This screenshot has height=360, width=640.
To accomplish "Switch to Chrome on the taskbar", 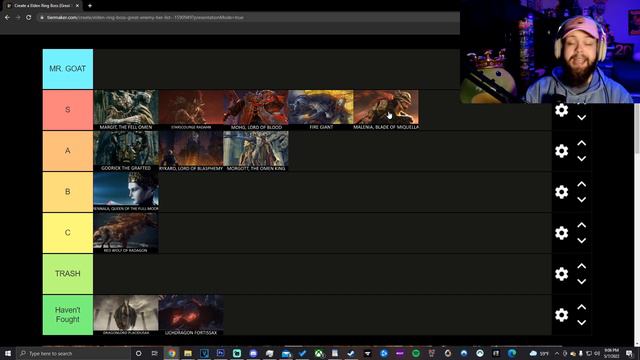I will (x=171, y=353).
